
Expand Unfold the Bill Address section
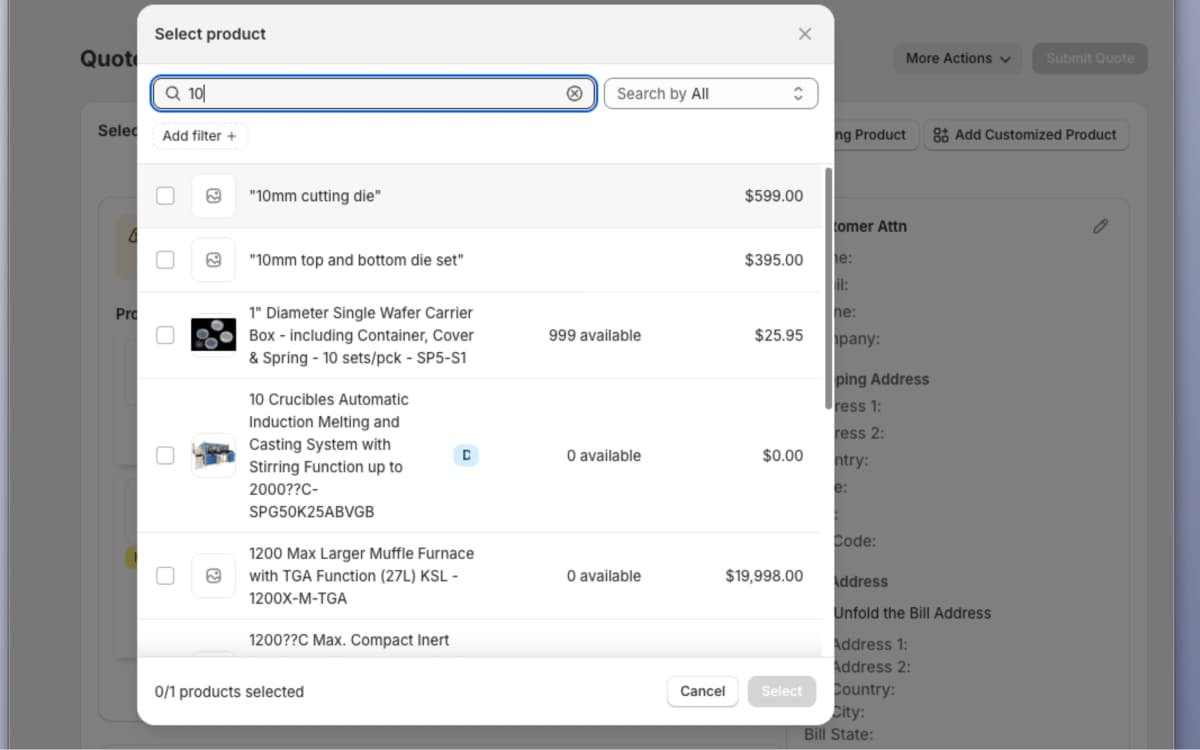[911, 612]
